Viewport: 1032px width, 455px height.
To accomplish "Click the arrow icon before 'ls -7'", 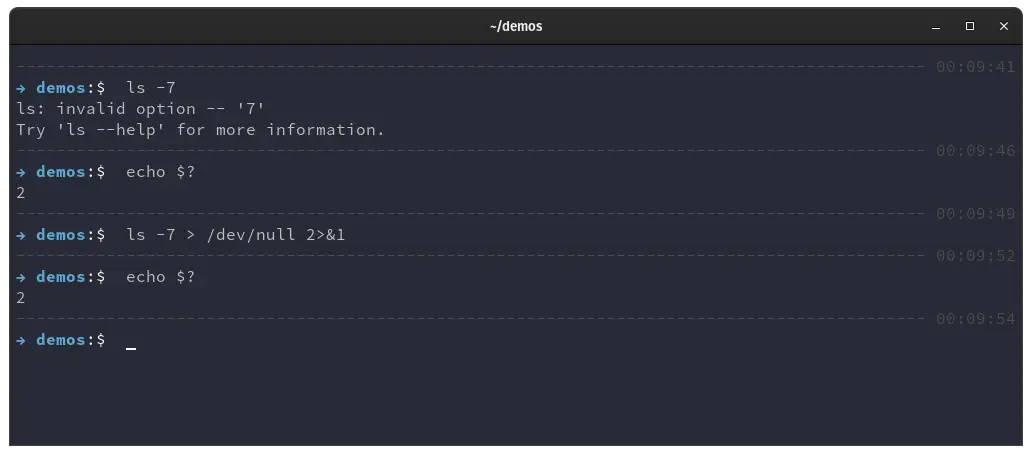I will [21, 88].
